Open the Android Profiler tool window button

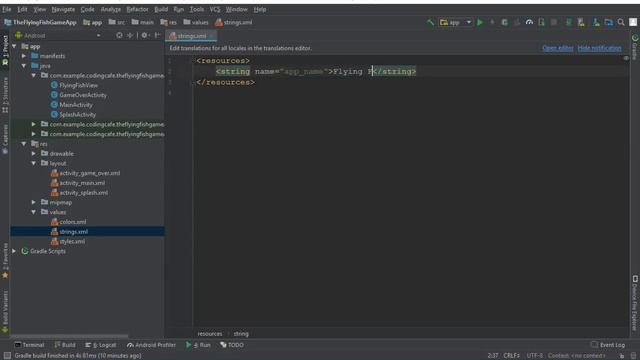(151, 345)
